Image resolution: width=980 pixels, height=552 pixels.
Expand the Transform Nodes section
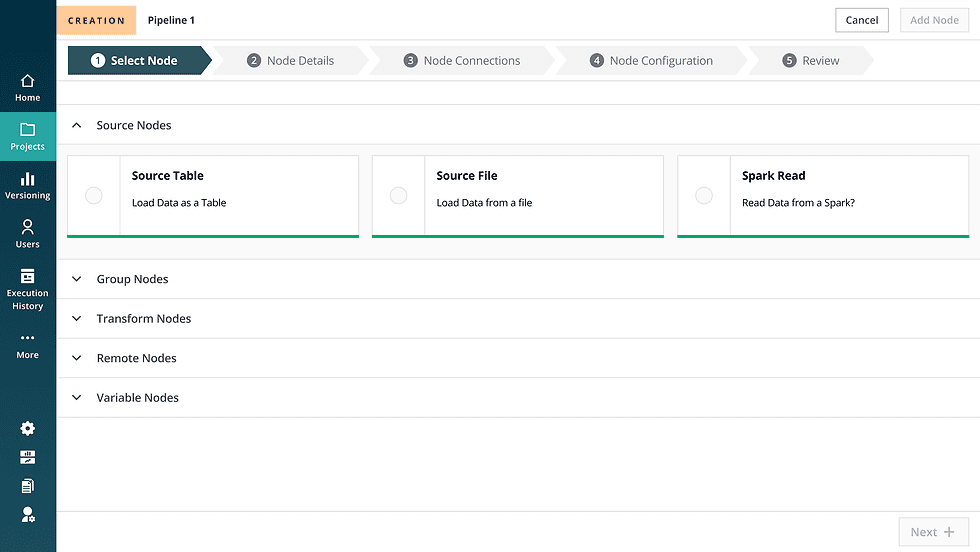76,318
